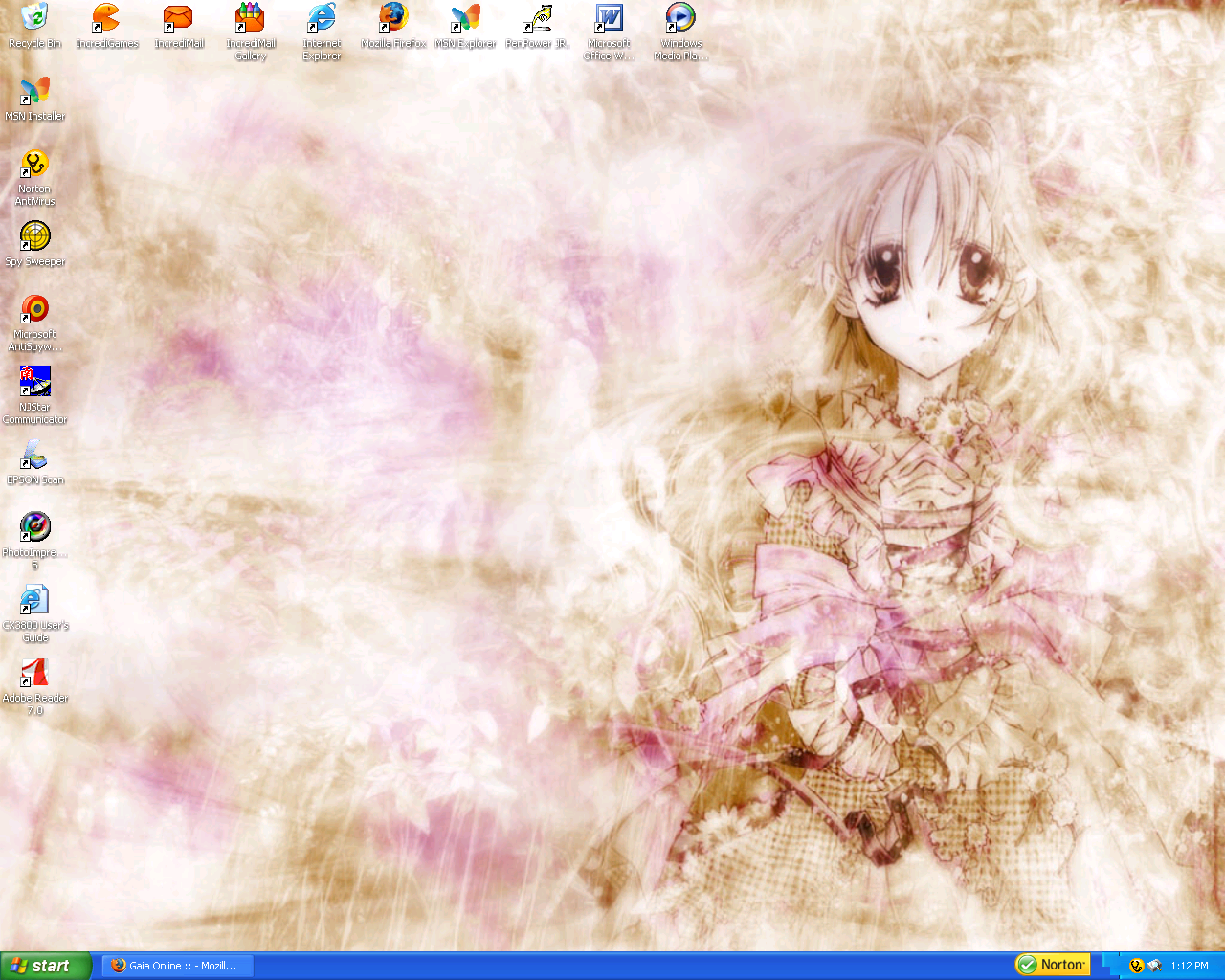Select the PhotoImpression 5 icon
The width and height of the screenshot is (1225, 980).
(x=34, y=541)
